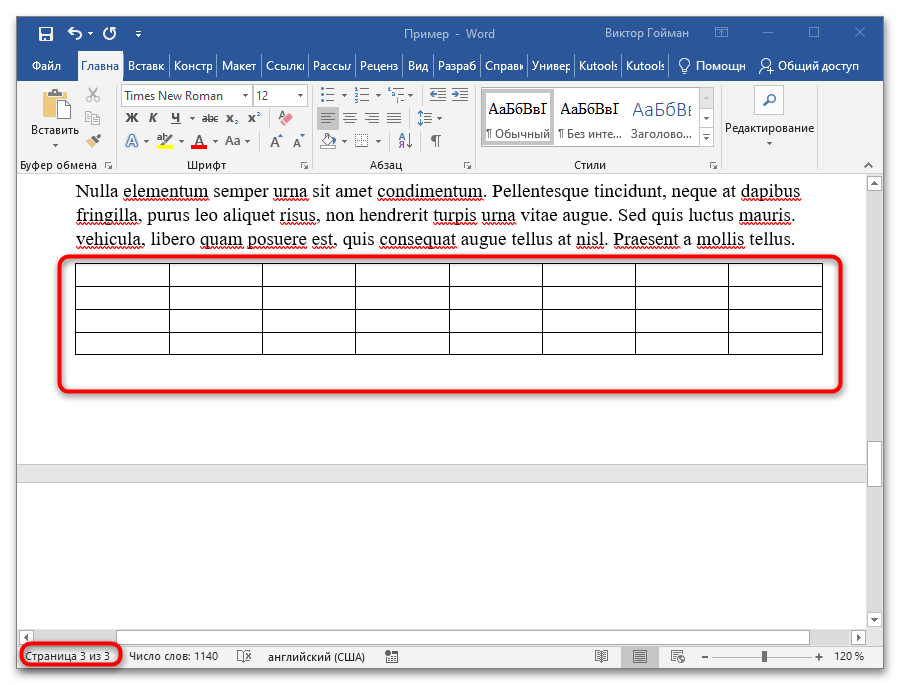
Task: Apply yellow text highlight color
Action: 165,141
